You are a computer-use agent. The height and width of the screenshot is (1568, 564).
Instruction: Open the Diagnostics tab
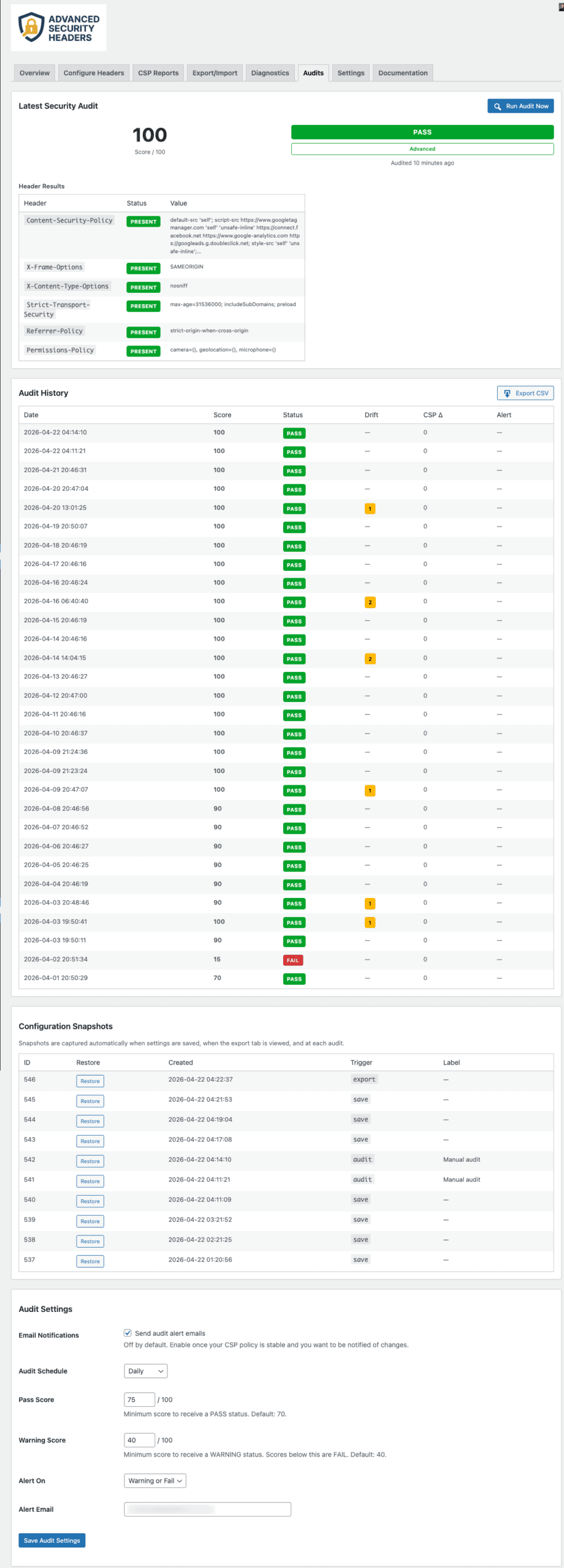point(270,73)
